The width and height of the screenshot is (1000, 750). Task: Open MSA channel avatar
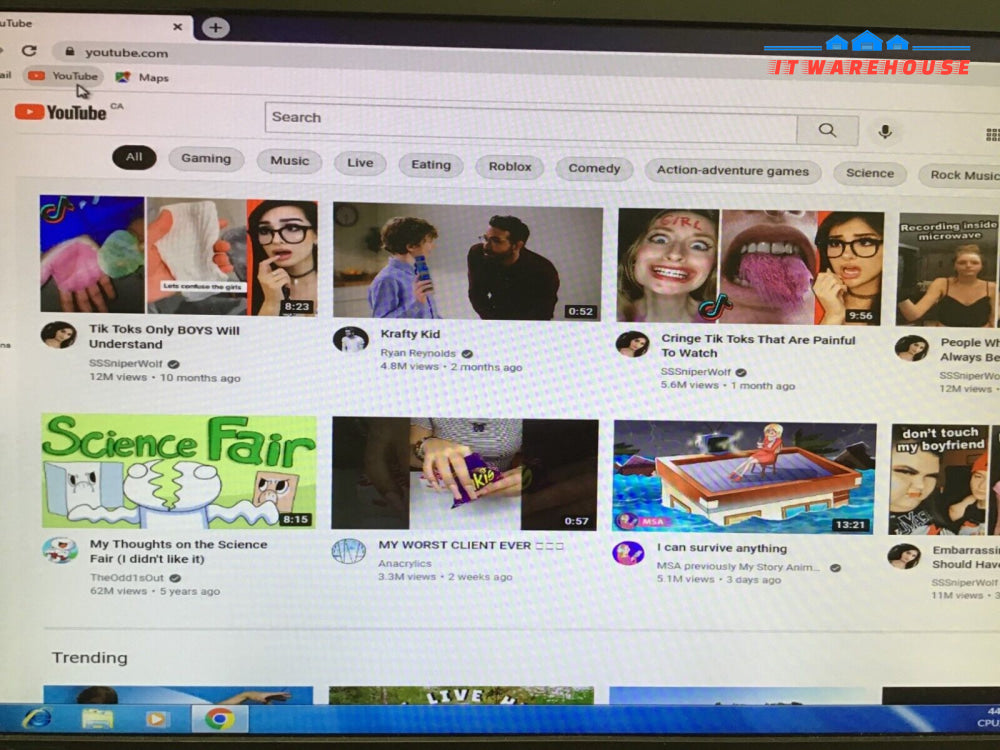pos(628,553)
